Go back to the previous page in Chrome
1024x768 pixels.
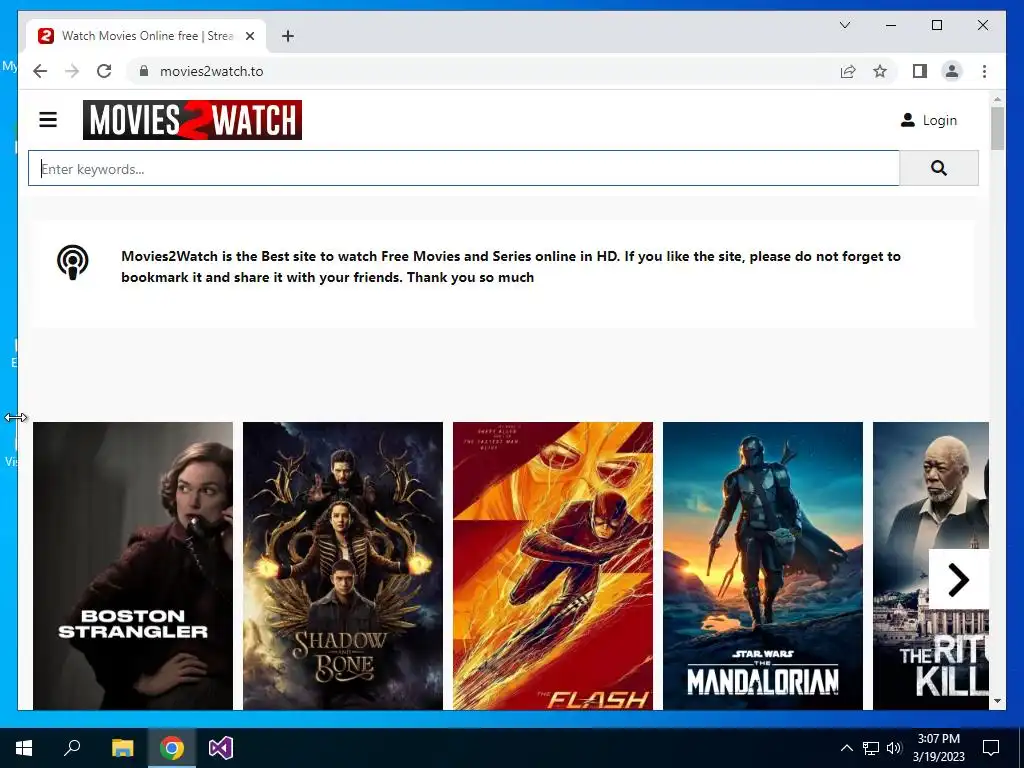click(x=40, y=71)
